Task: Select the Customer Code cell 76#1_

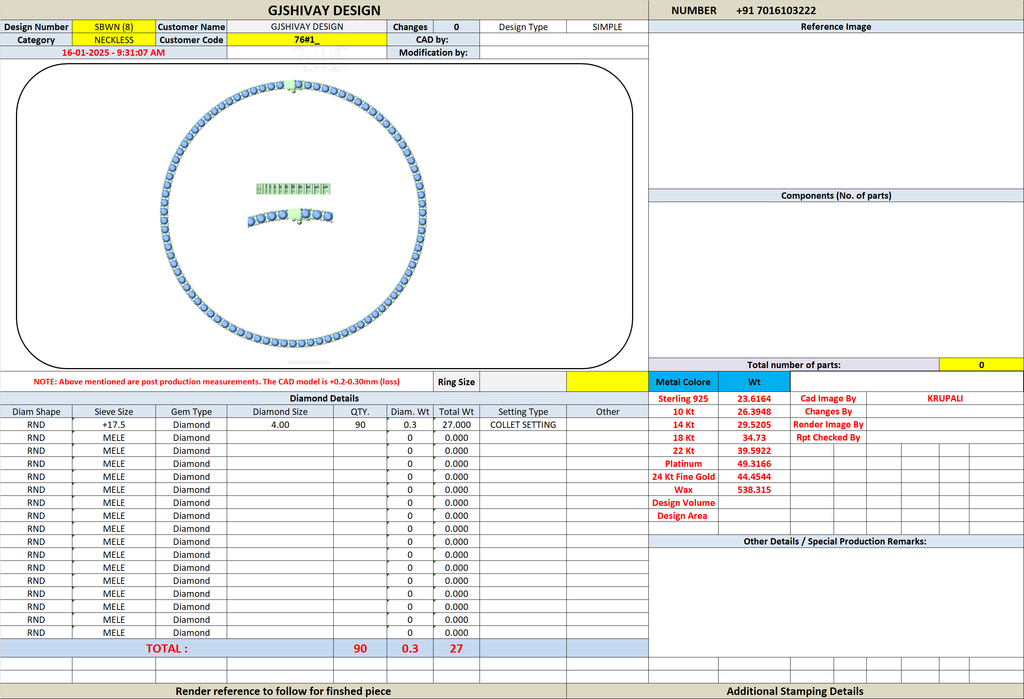Action: (x=307, y=40)
